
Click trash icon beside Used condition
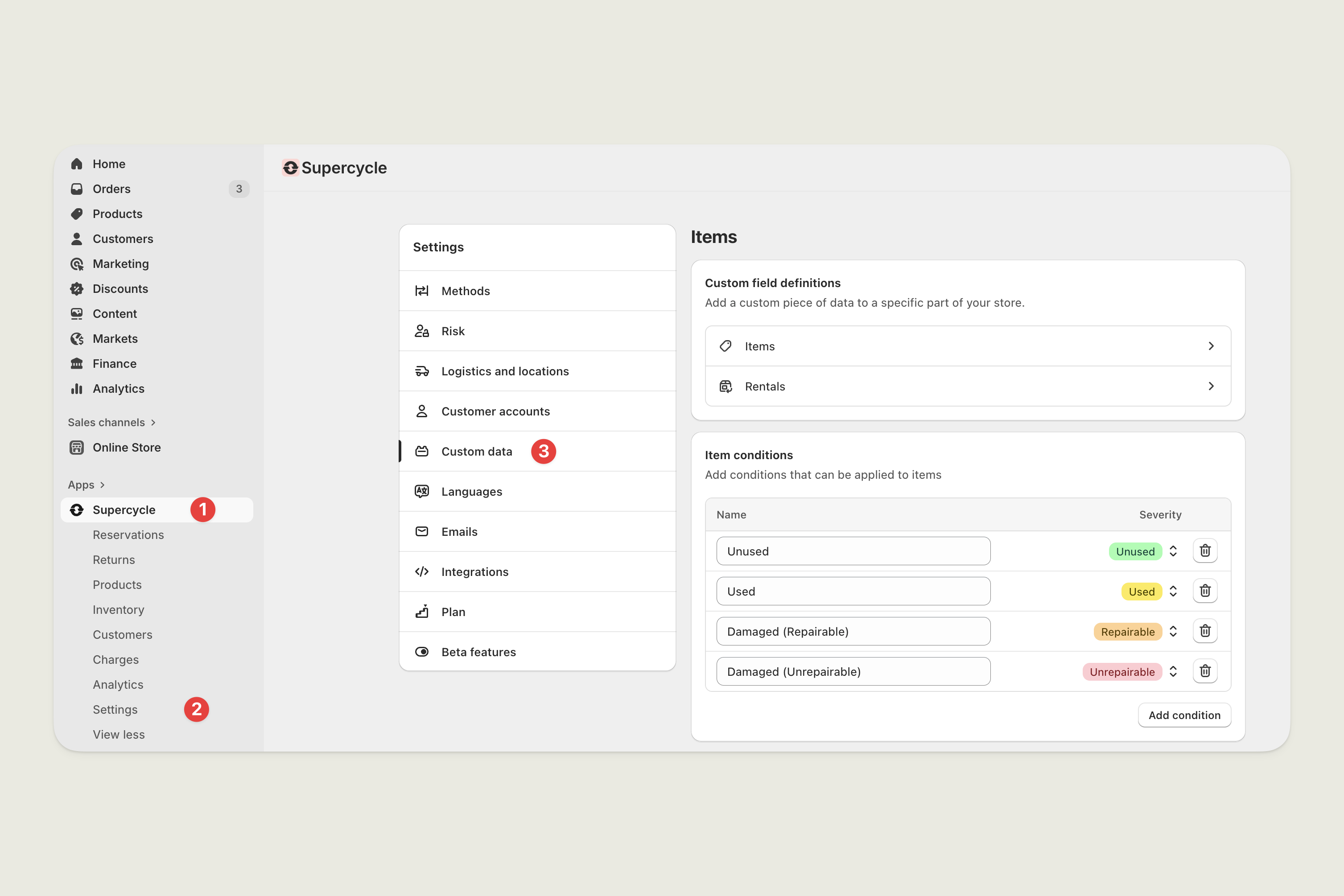(x=1204, y=591)
